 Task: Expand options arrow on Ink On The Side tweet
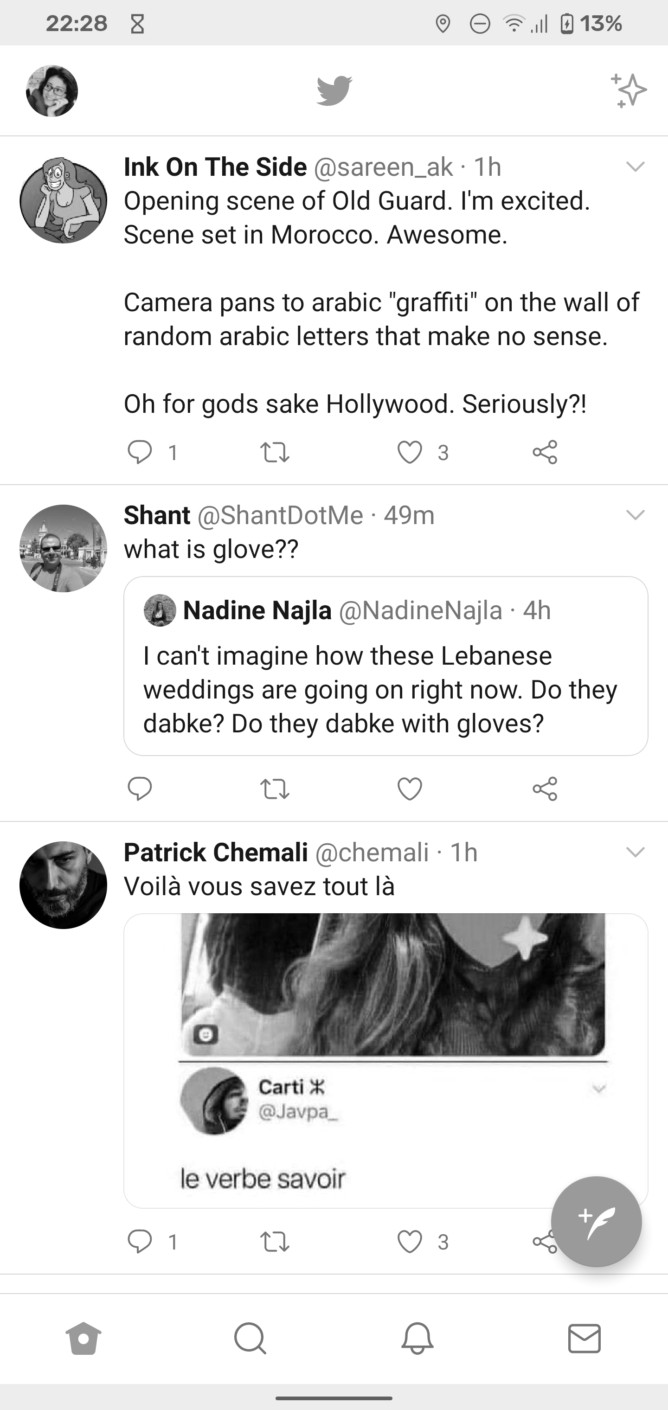635,167
